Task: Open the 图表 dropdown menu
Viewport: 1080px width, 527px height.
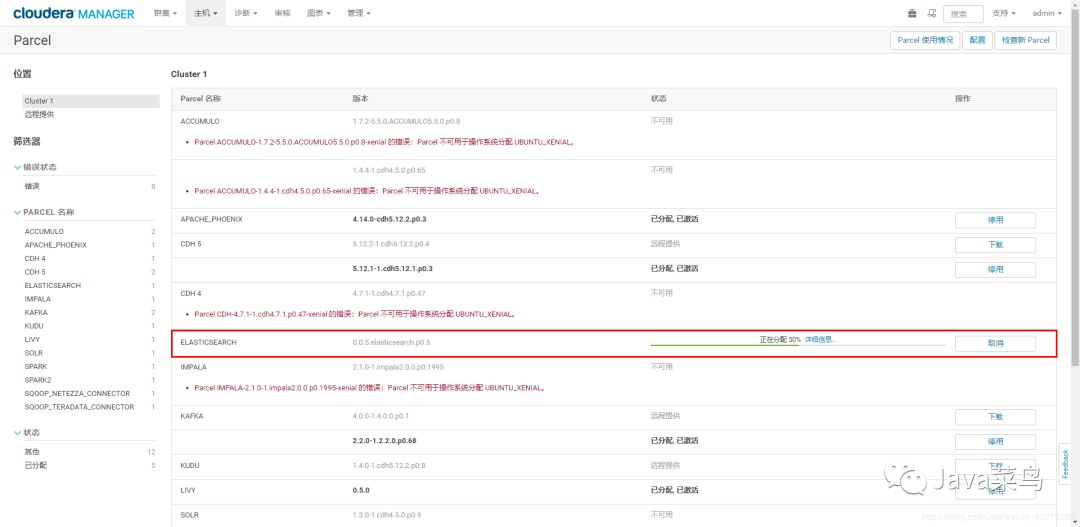Action: (318, 13)
